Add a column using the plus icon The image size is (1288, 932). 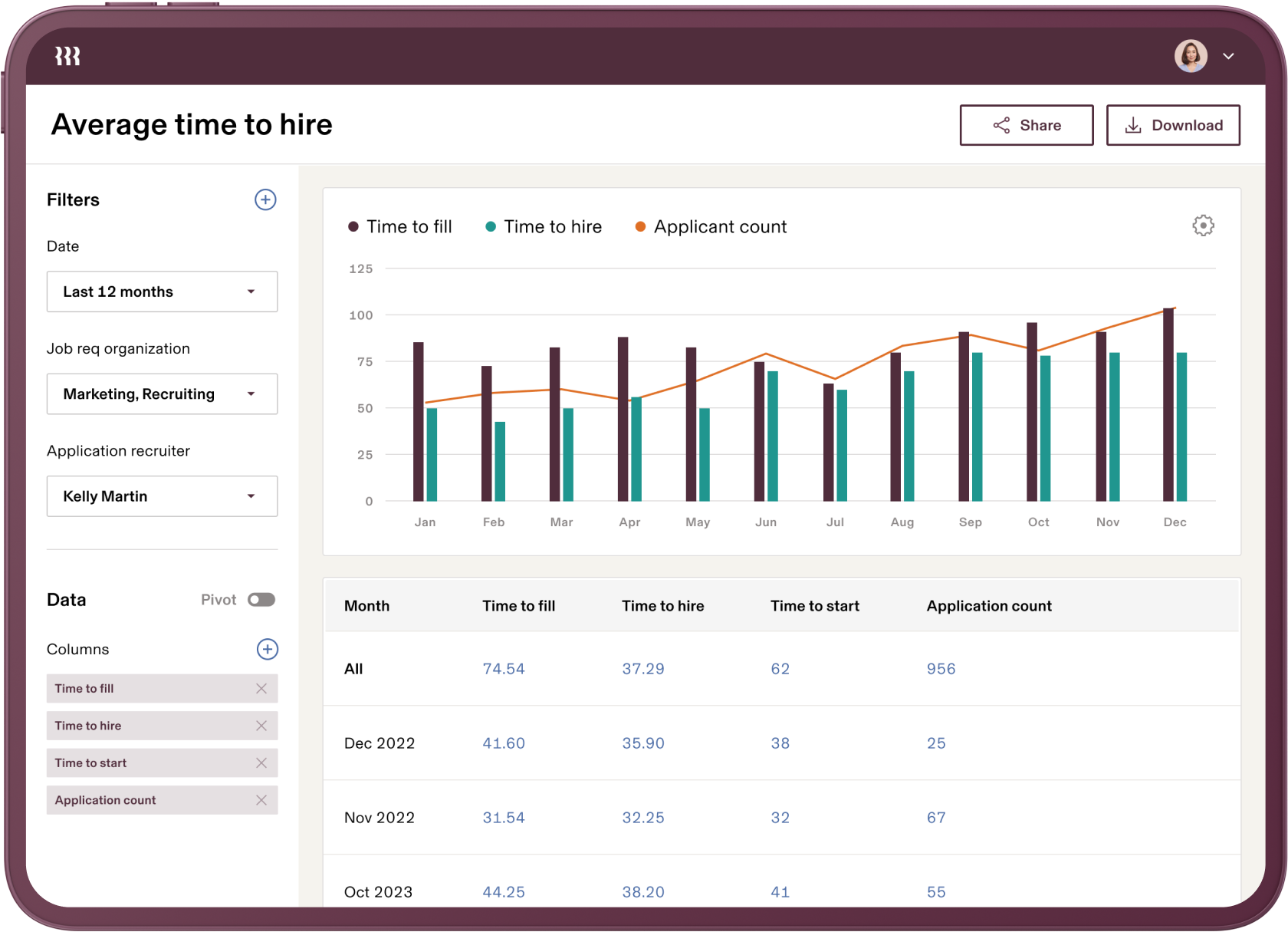(267, 649)
